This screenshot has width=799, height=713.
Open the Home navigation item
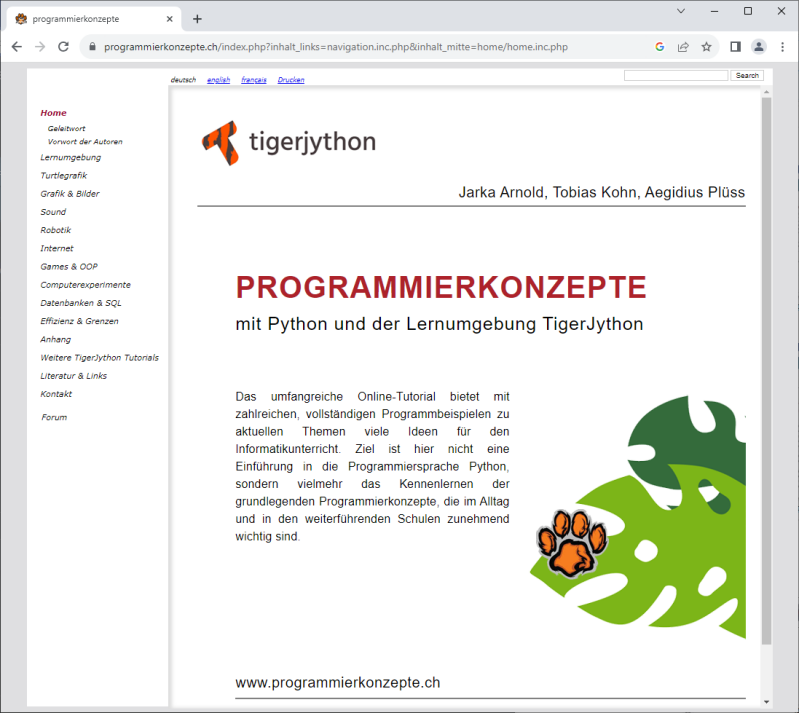[54, 113]
